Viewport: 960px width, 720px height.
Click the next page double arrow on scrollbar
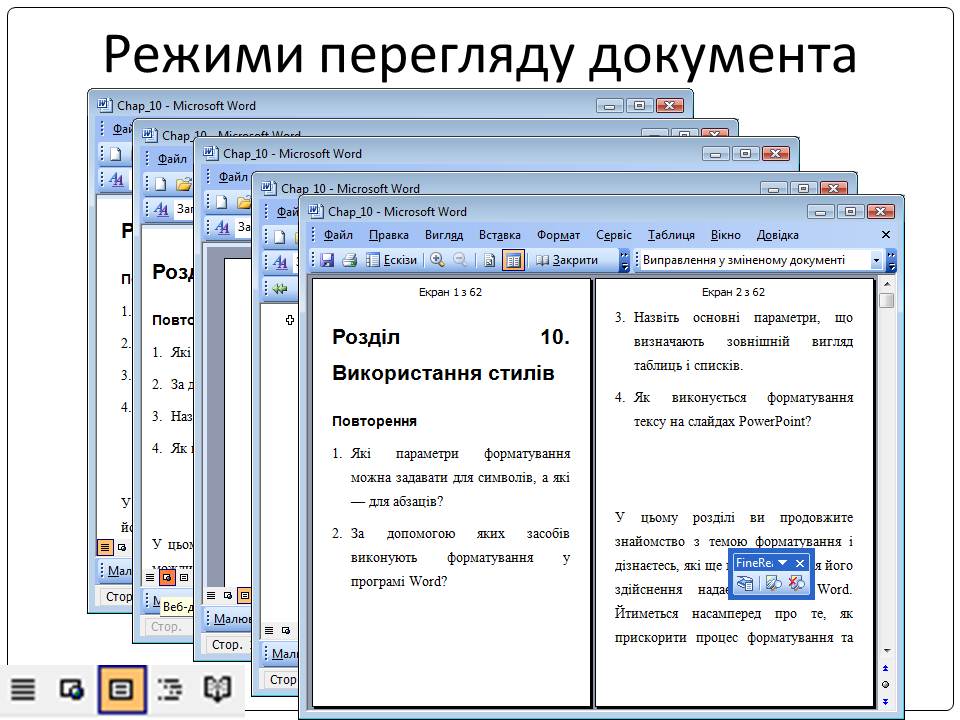[886, 701]
